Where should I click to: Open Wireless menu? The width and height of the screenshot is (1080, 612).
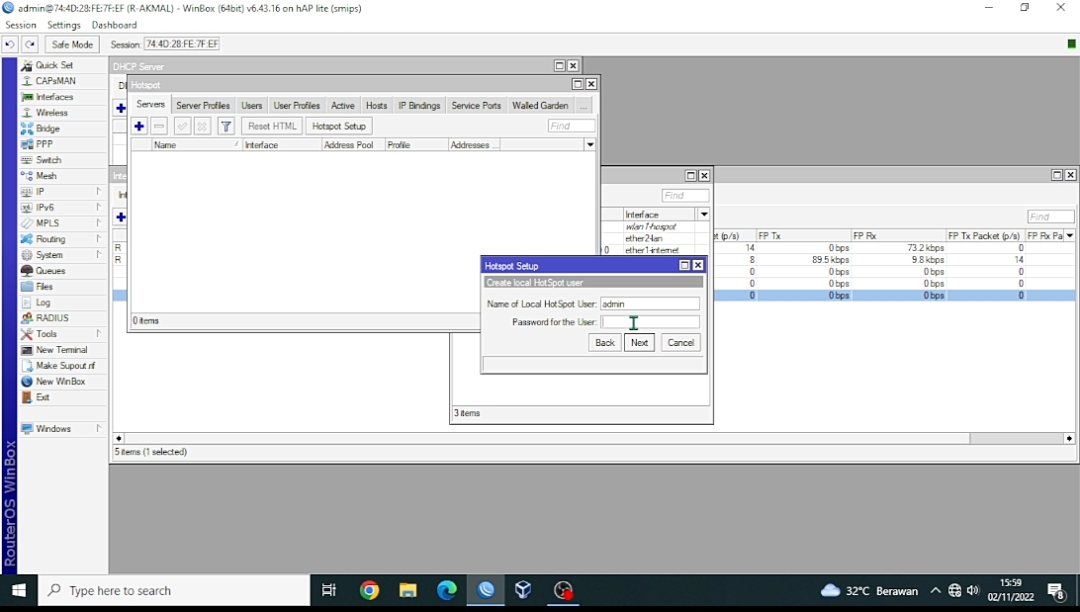[x=52, y=112]
